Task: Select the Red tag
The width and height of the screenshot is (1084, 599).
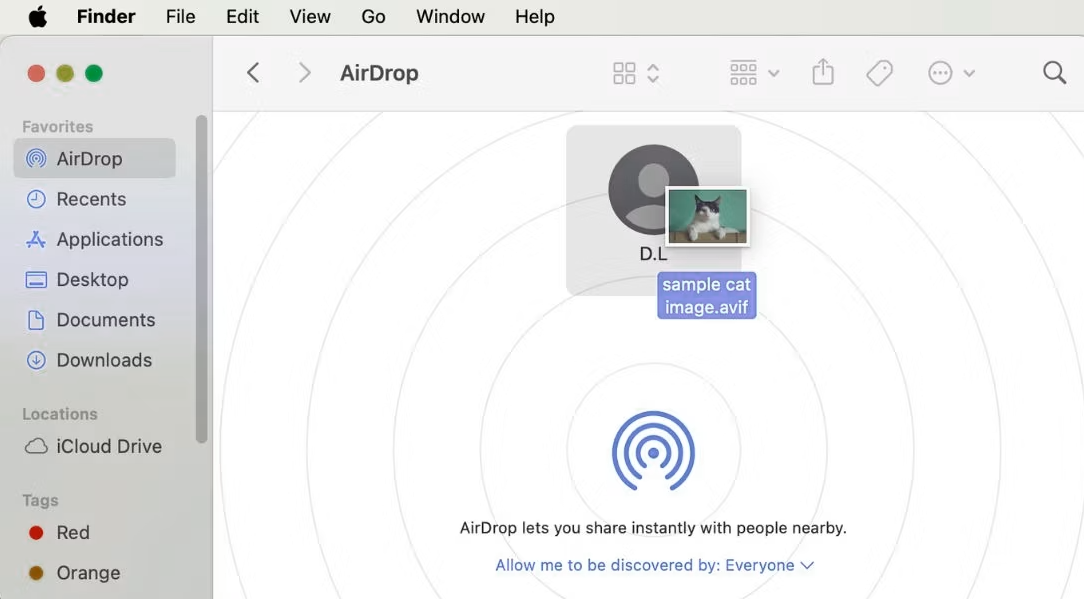Action: (95, 533)
